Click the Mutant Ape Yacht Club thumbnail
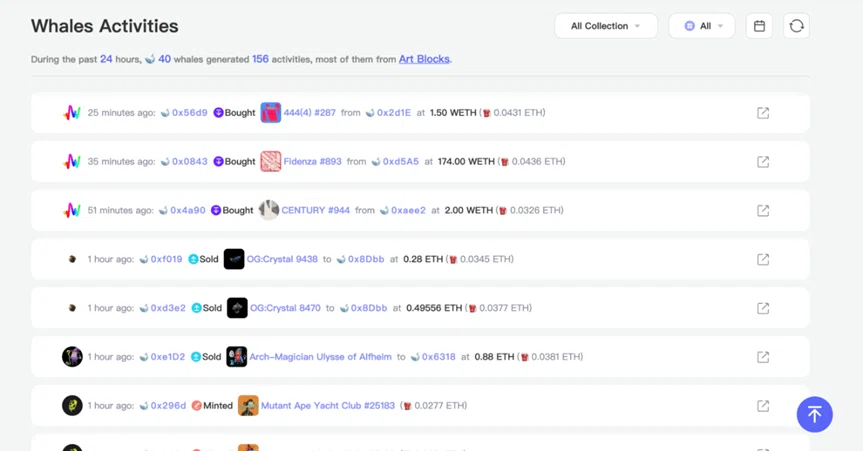This screenshot has width=863, height=451. click(248, 405)
